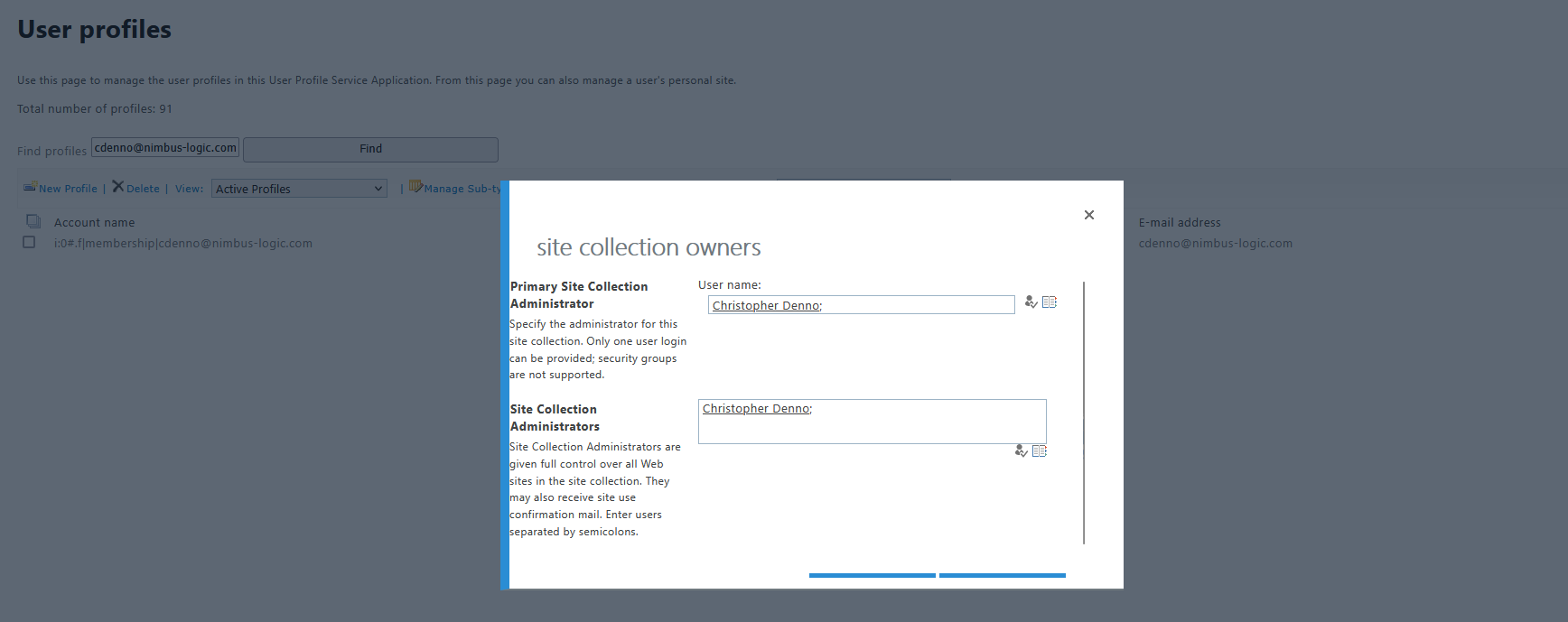This screenshot has height=622, width=1568.
Task: Click the E-mail address column header
Action: (x=1179, y=222)
